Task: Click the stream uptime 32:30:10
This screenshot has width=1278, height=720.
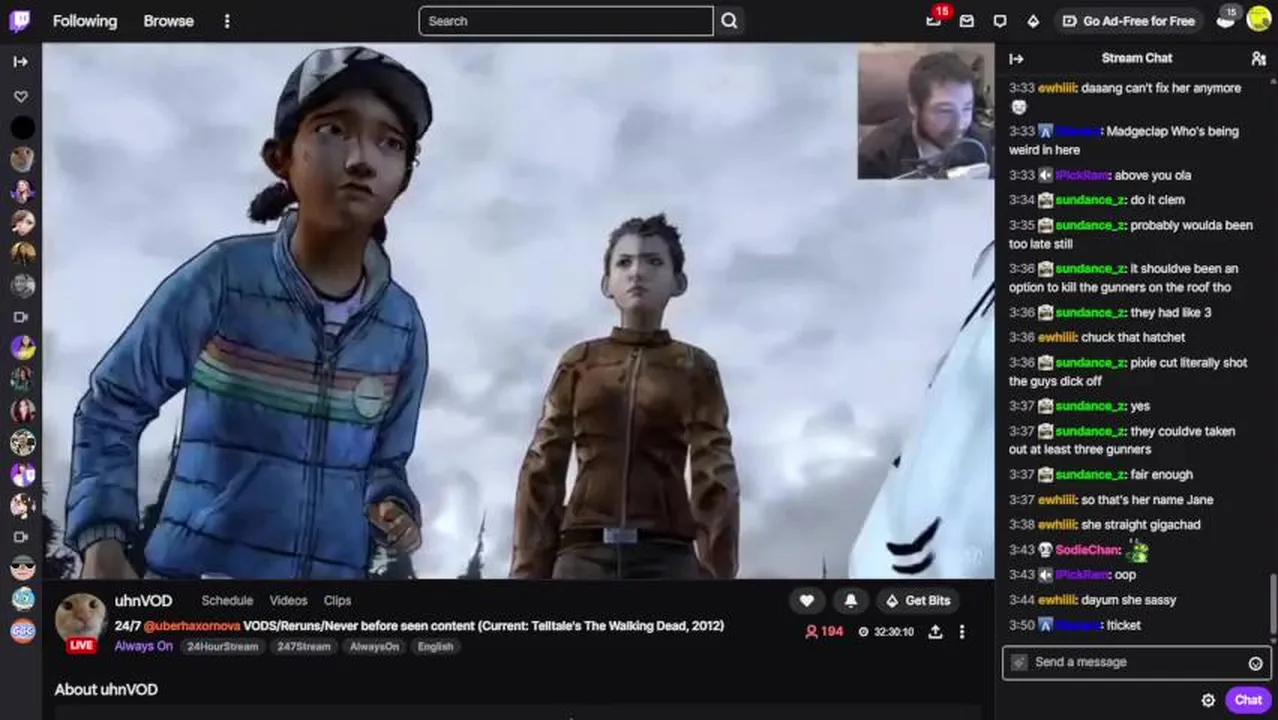Action: point(886,632)
